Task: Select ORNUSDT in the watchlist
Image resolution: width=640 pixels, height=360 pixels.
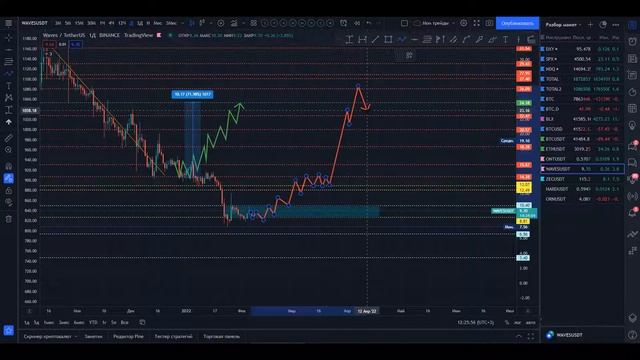Action: pyautogui.click(x=582, y=199)
